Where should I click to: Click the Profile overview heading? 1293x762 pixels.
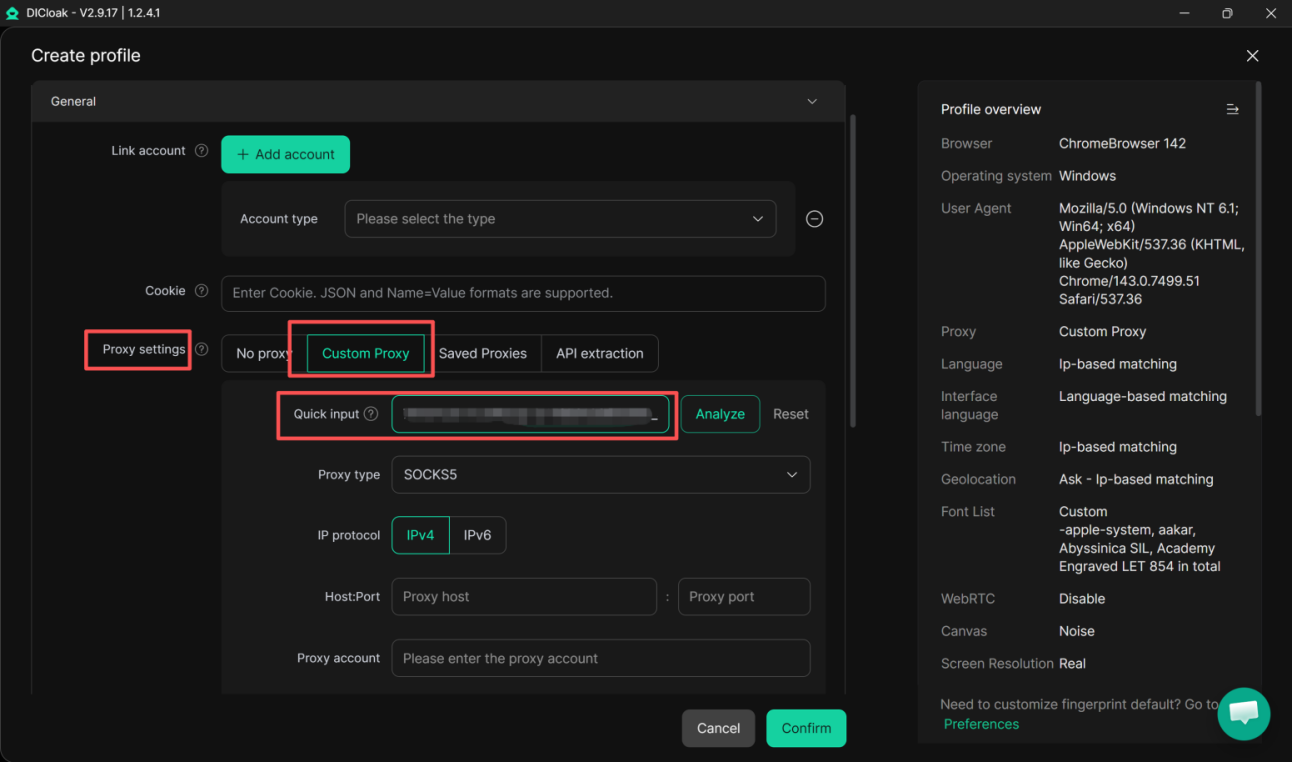click(991, 109)
